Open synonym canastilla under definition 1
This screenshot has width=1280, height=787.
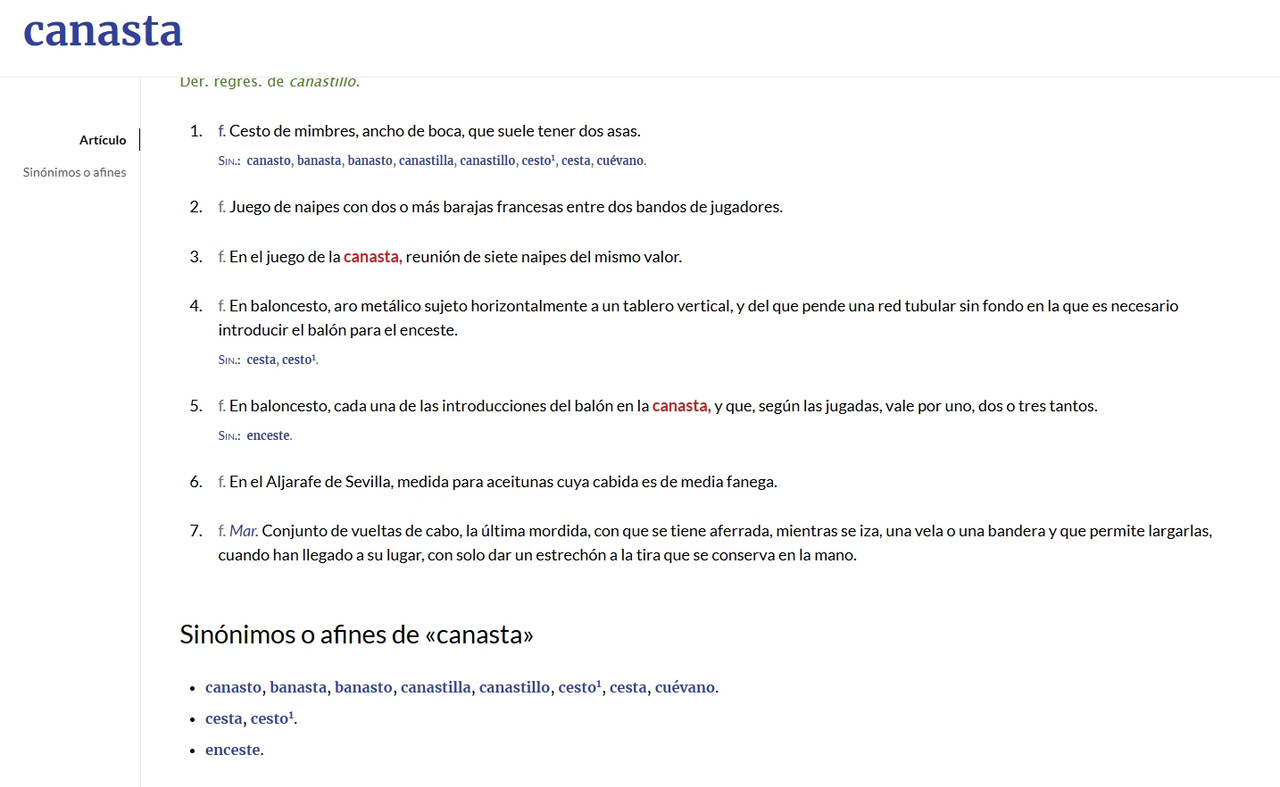point(426,160)
